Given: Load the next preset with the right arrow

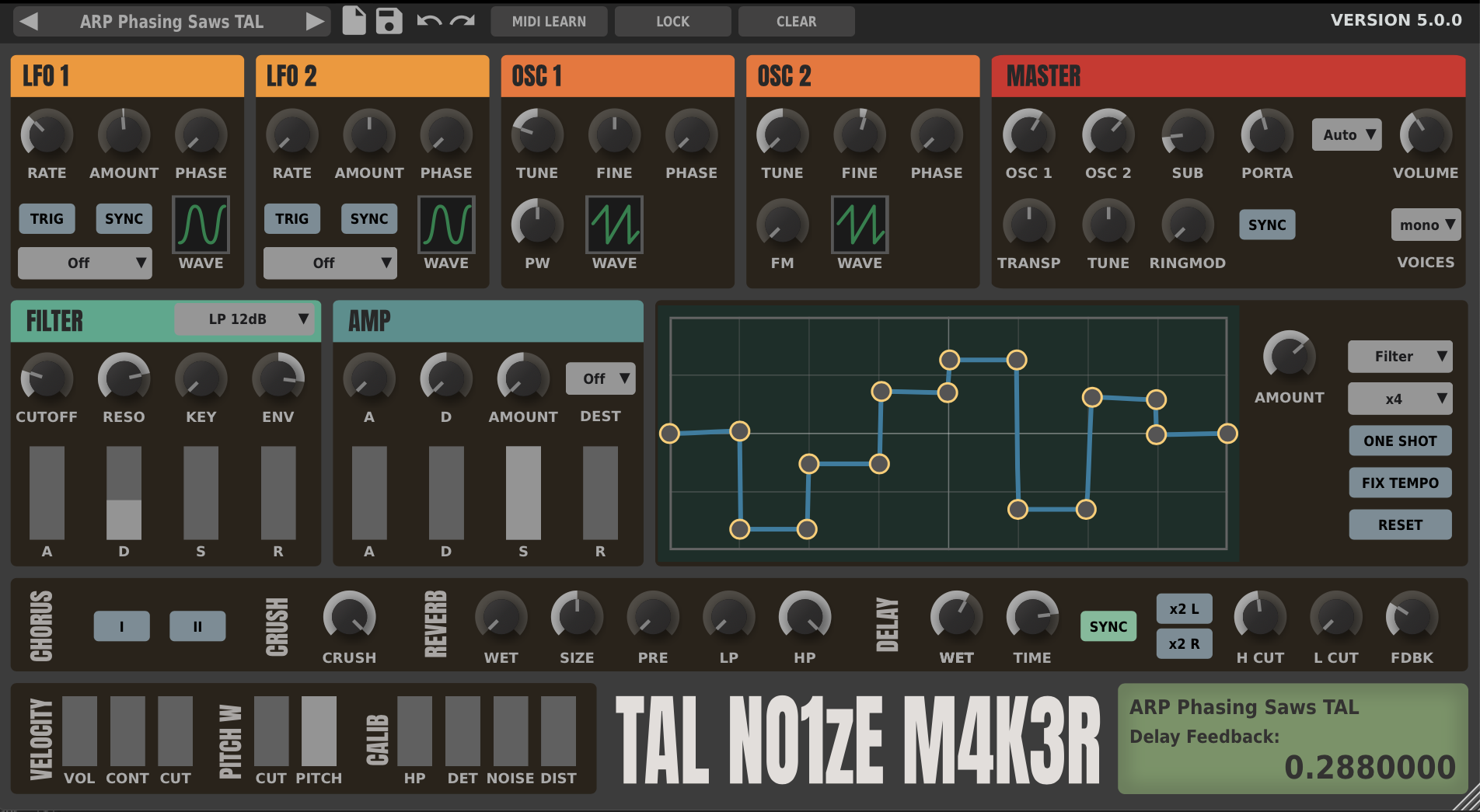Looking at the screenshot, I should [315, 22].
